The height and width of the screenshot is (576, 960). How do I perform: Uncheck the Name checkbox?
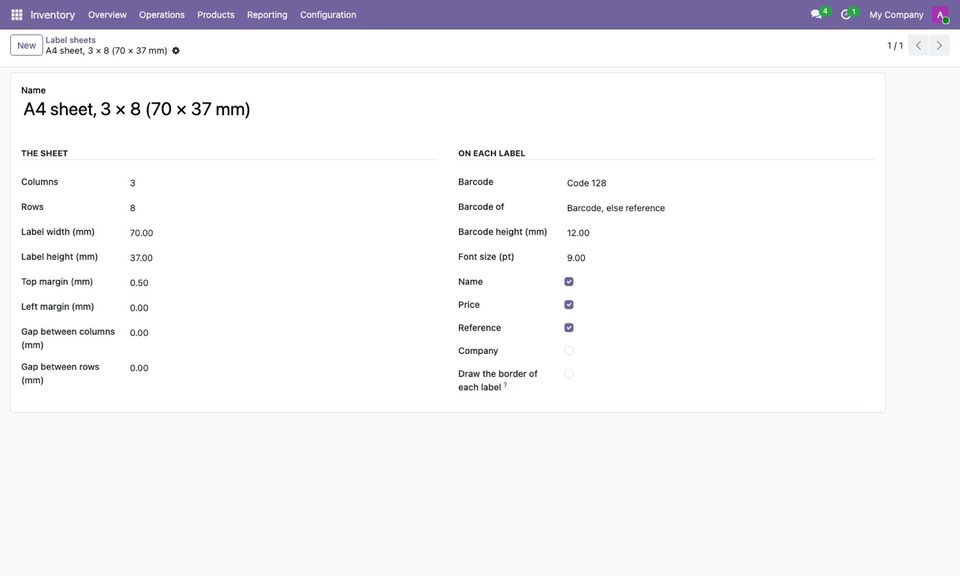pos(569,282)
